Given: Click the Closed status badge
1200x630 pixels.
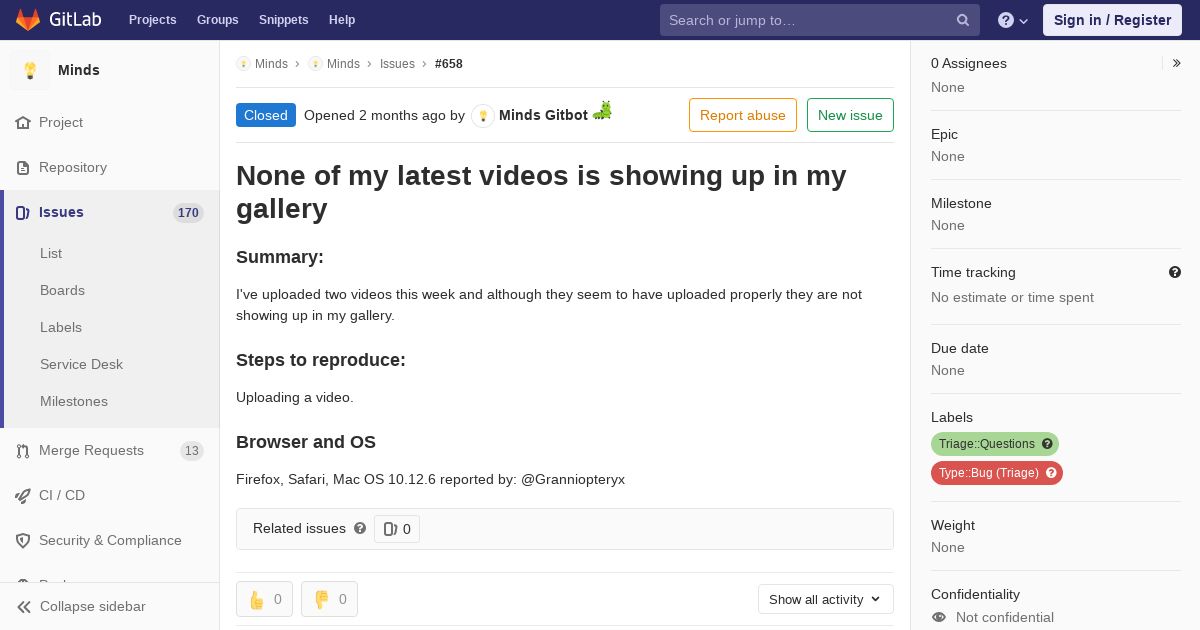Looking at the screenshot, I should point(266,115).
